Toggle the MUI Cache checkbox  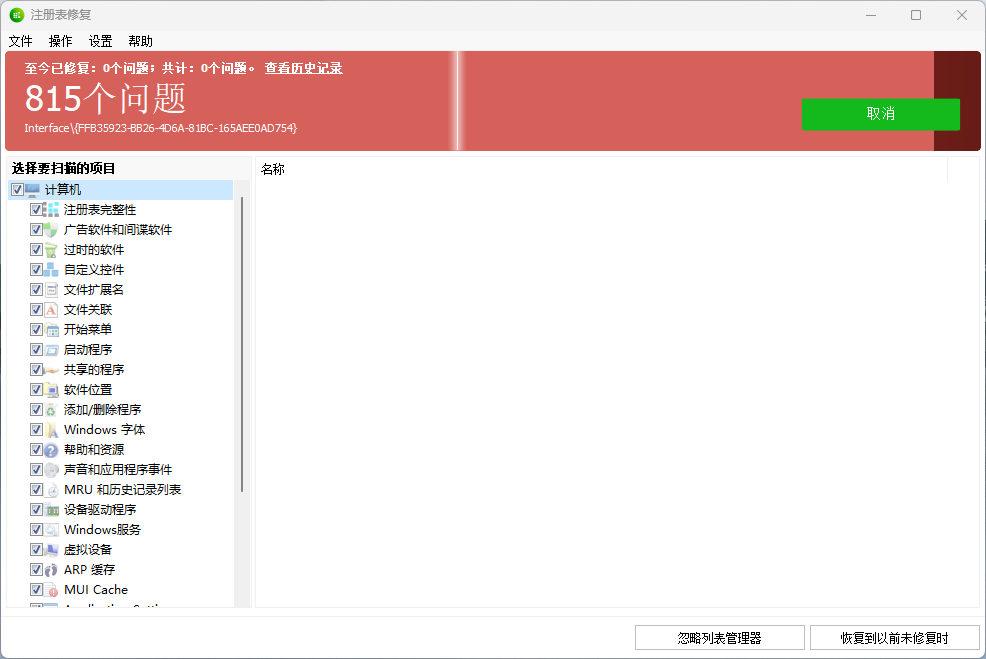[x=36, y=590]
